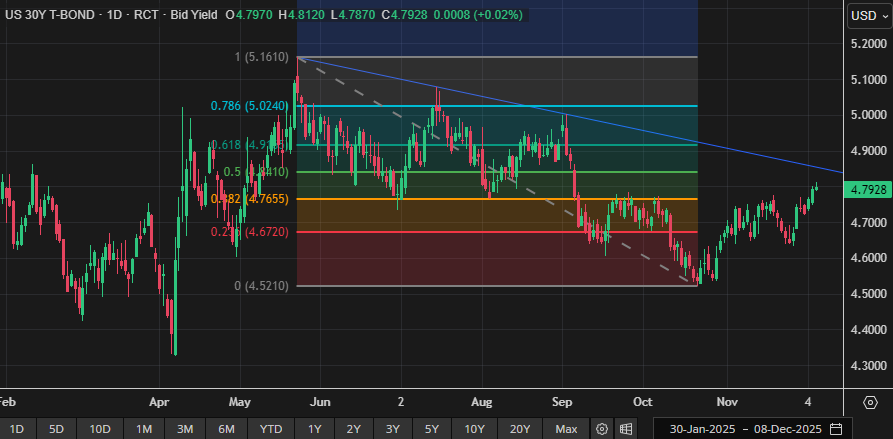Select the 1M range button
Viewport: 893px width, 439px height.
[144, 429]
